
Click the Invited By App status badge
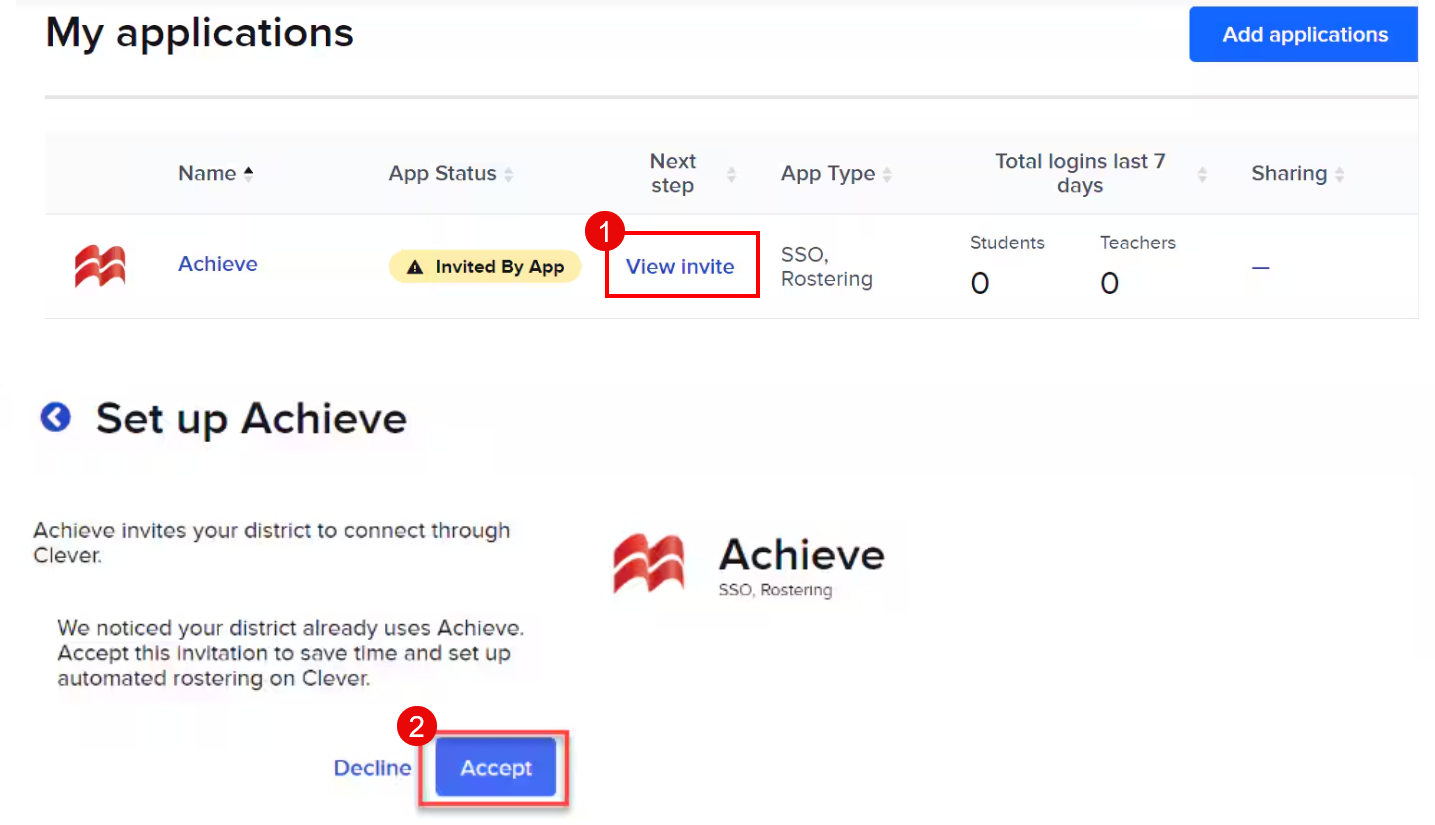(484, 266)
